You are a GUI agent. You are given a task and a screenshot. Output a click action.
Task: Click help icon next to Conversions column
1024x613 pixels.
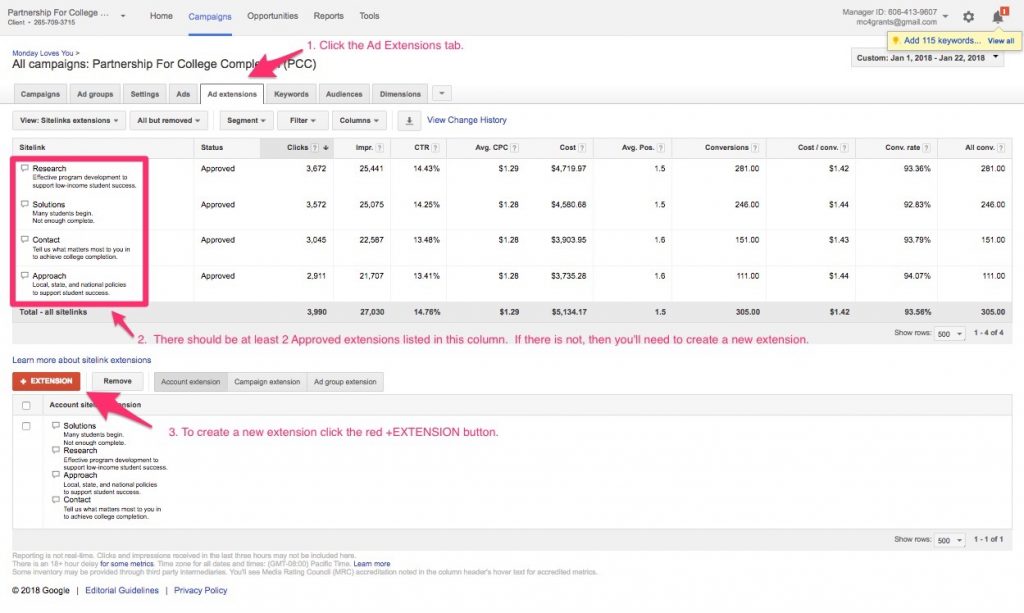coord(755,148)
